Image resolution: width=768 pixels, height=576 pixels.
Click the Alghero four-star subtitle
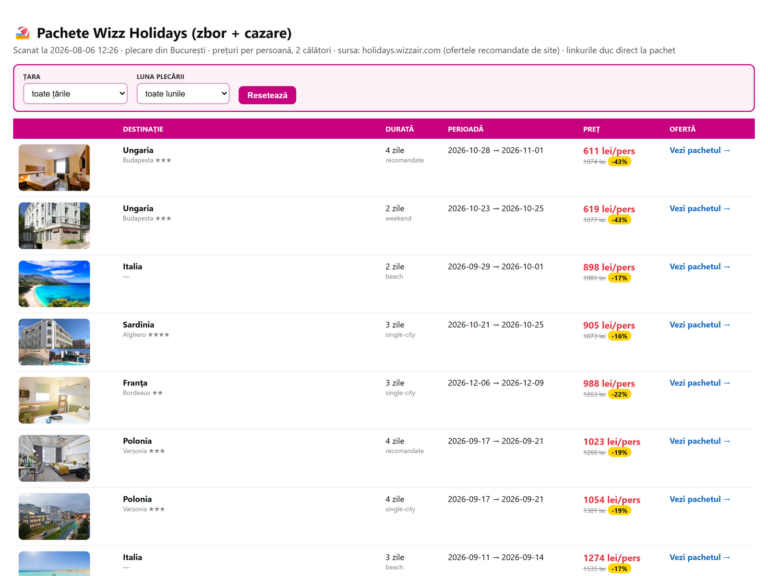[x=146, y=335]
